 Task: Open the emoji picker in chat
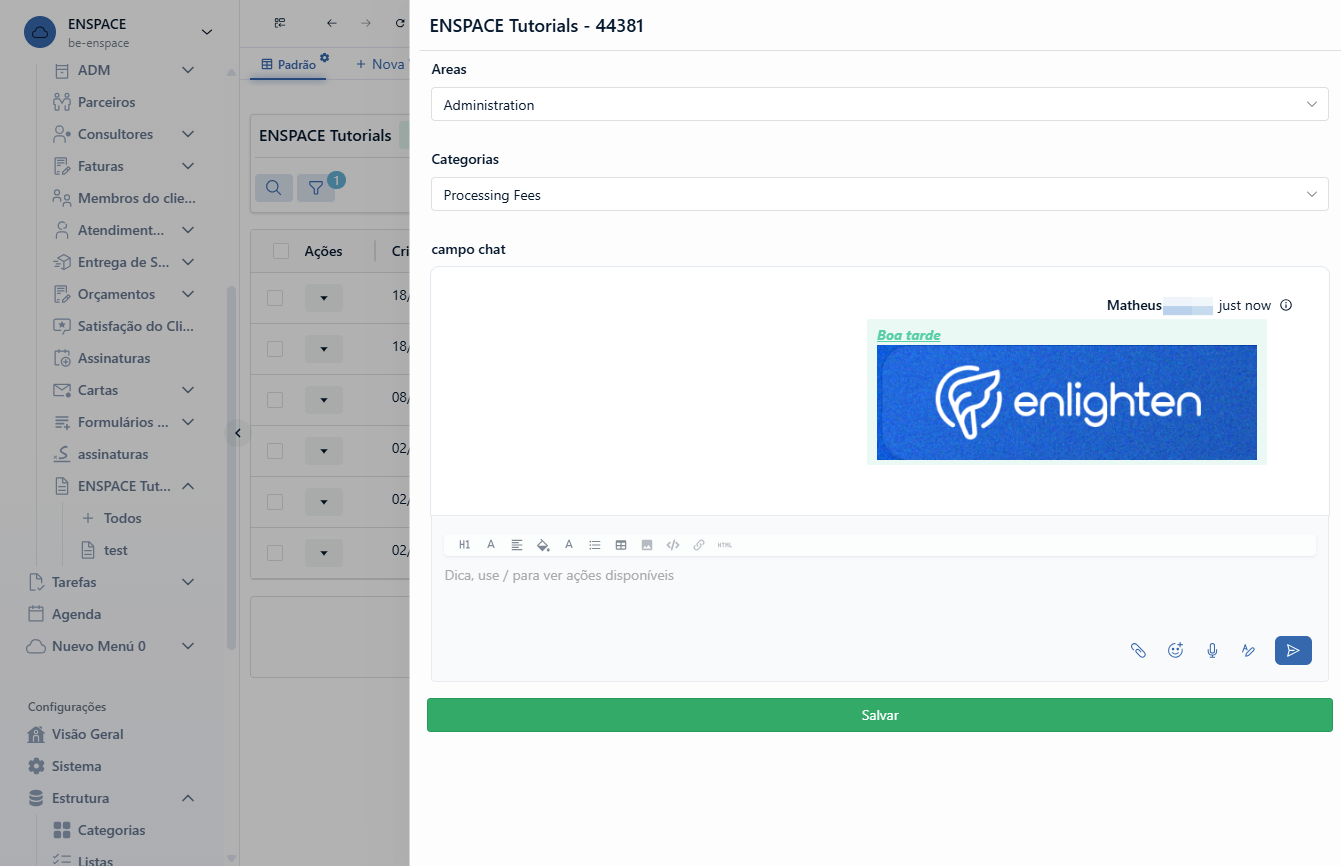point(1176,650)
